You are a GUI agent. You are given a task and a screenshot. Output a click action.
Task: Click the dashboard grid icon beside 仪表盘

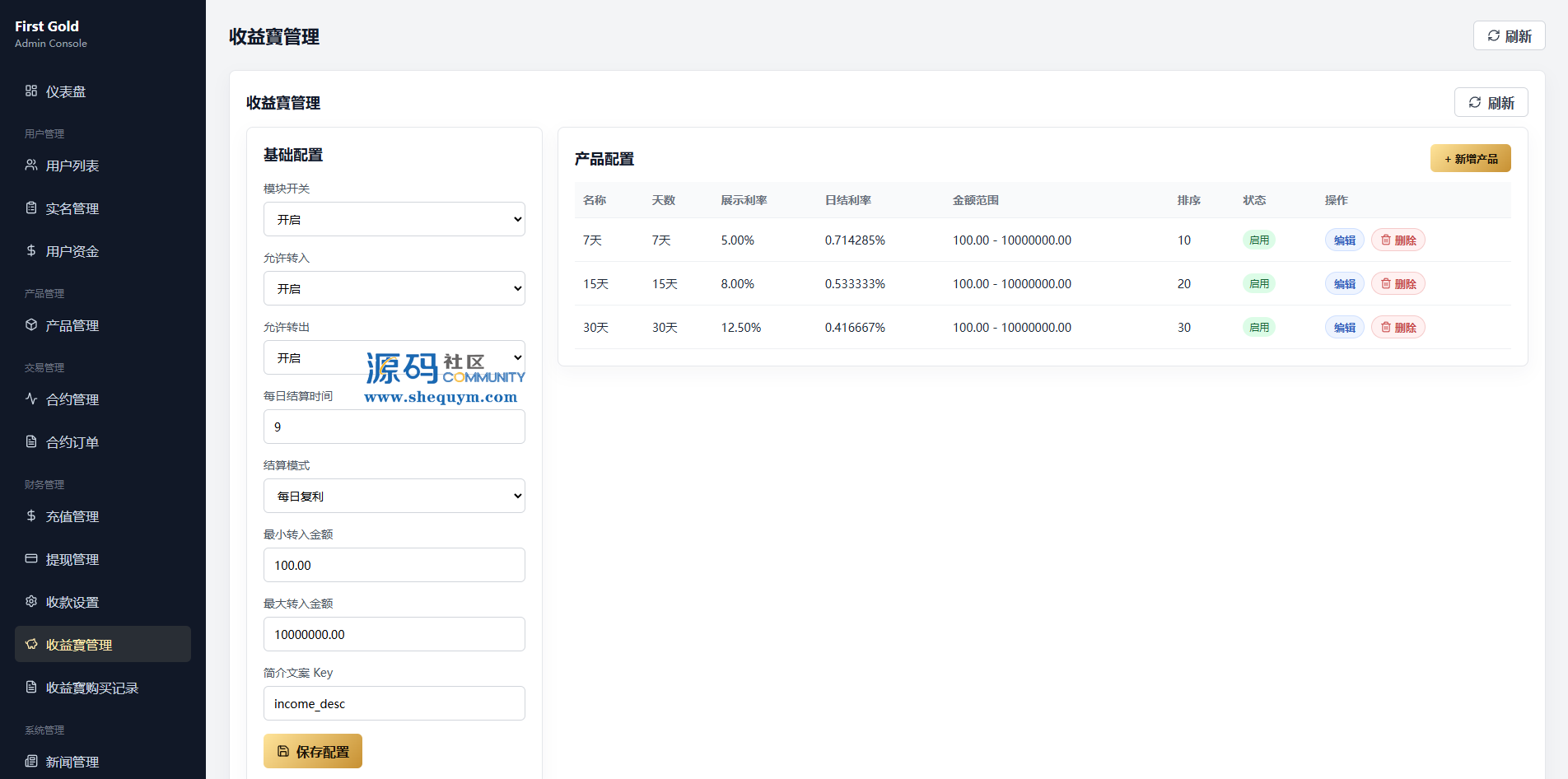[31, 91]
